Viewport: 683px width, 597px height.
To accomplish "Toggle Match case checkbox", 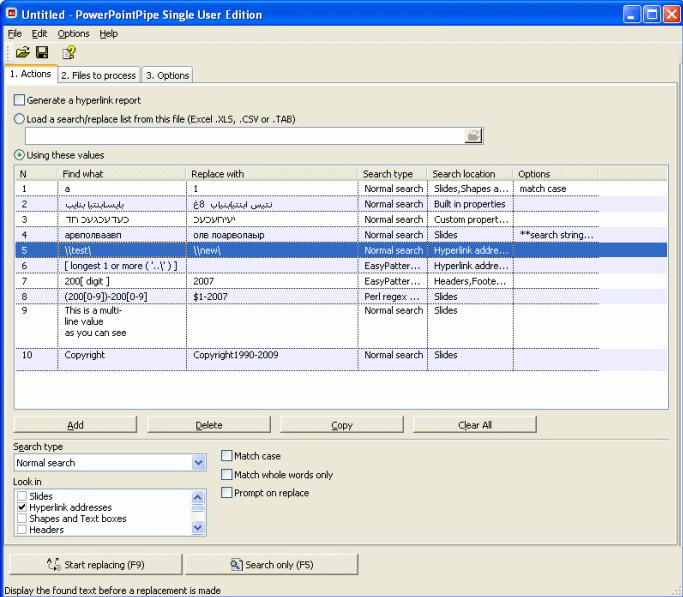I will (227, 456).
